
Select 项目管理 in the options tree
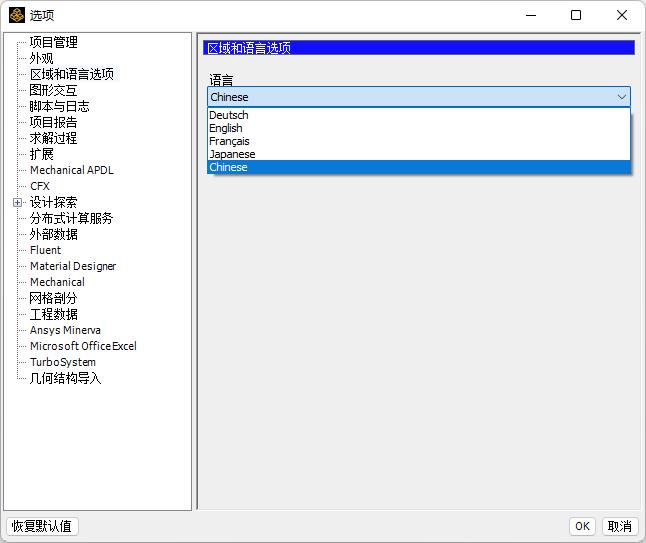(x=54, y=42)
